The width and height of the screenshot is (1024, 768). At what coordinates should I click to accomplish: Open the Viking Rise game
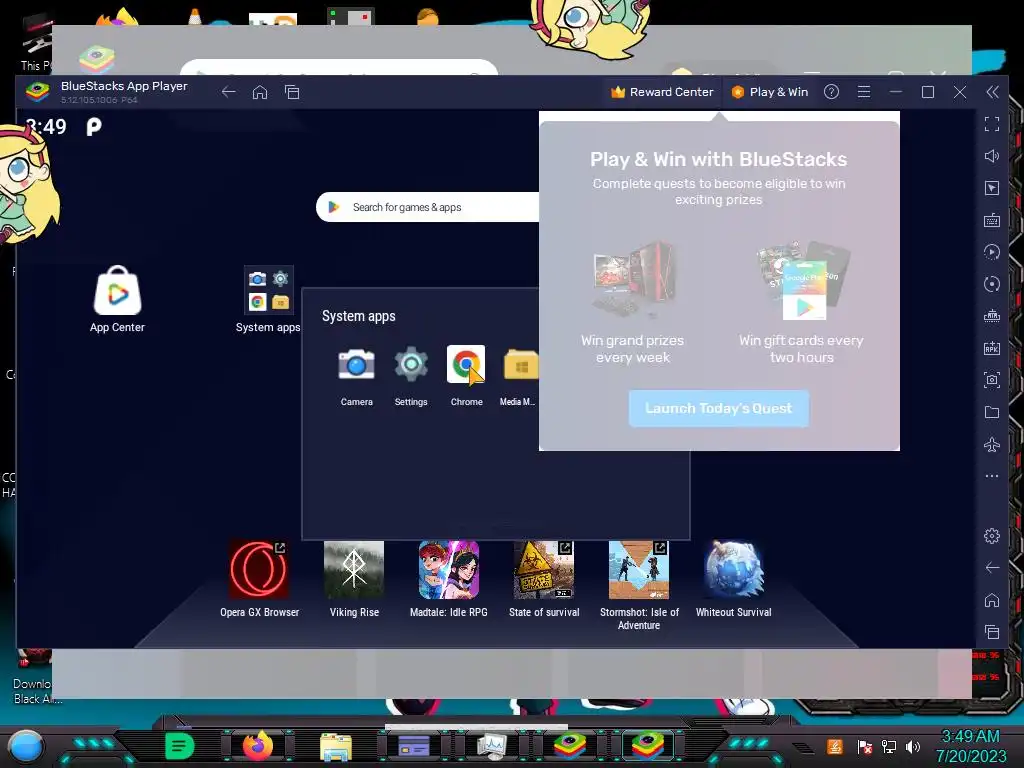point(354,569)
